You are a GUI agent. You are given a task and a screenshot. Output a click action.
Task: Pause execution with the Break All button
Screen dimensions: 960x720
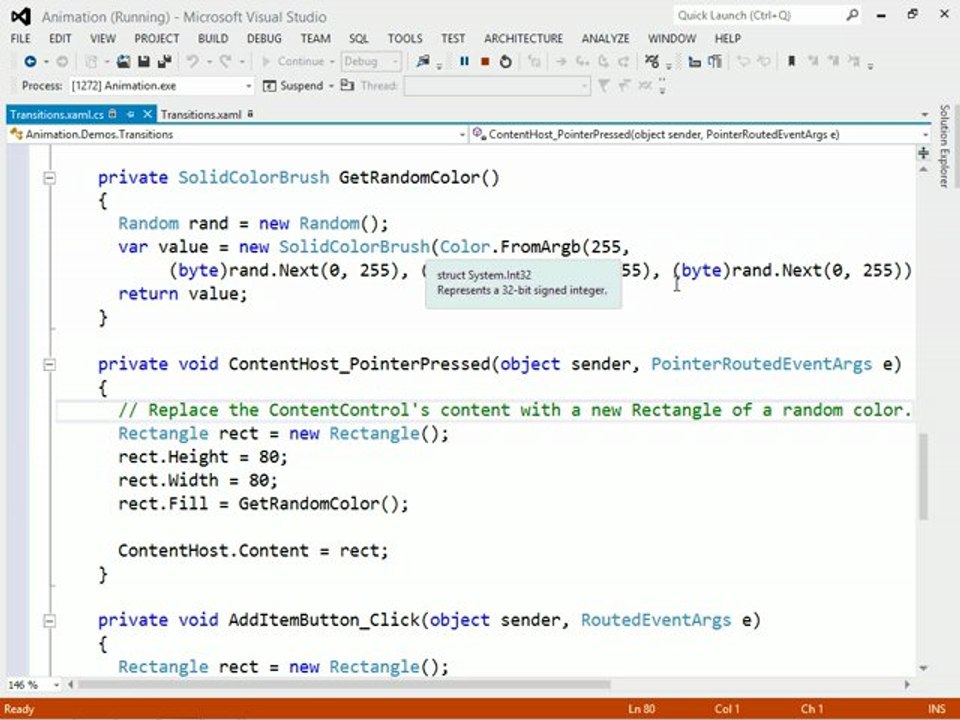(x=464, y=61)
